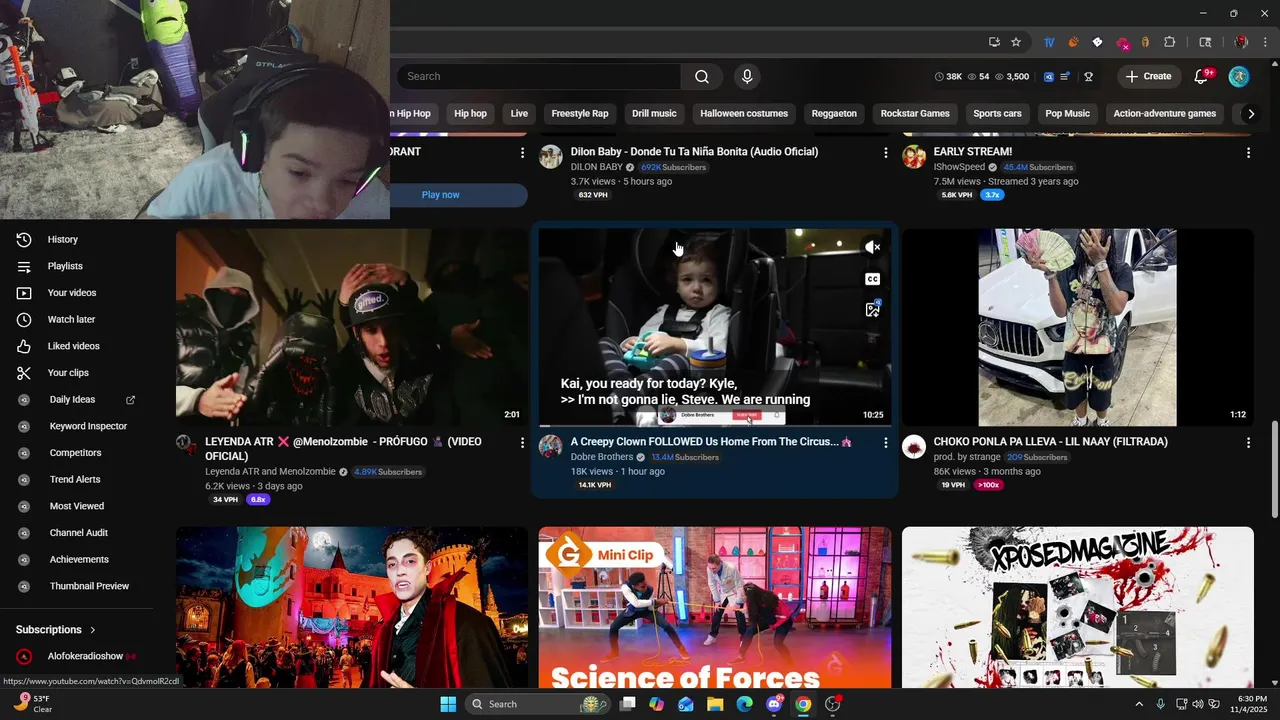Image resolution: width=1280 pixels, height=720 pixels.
Task: Select the Halloween costumes chip
Action: pos(744,114)
